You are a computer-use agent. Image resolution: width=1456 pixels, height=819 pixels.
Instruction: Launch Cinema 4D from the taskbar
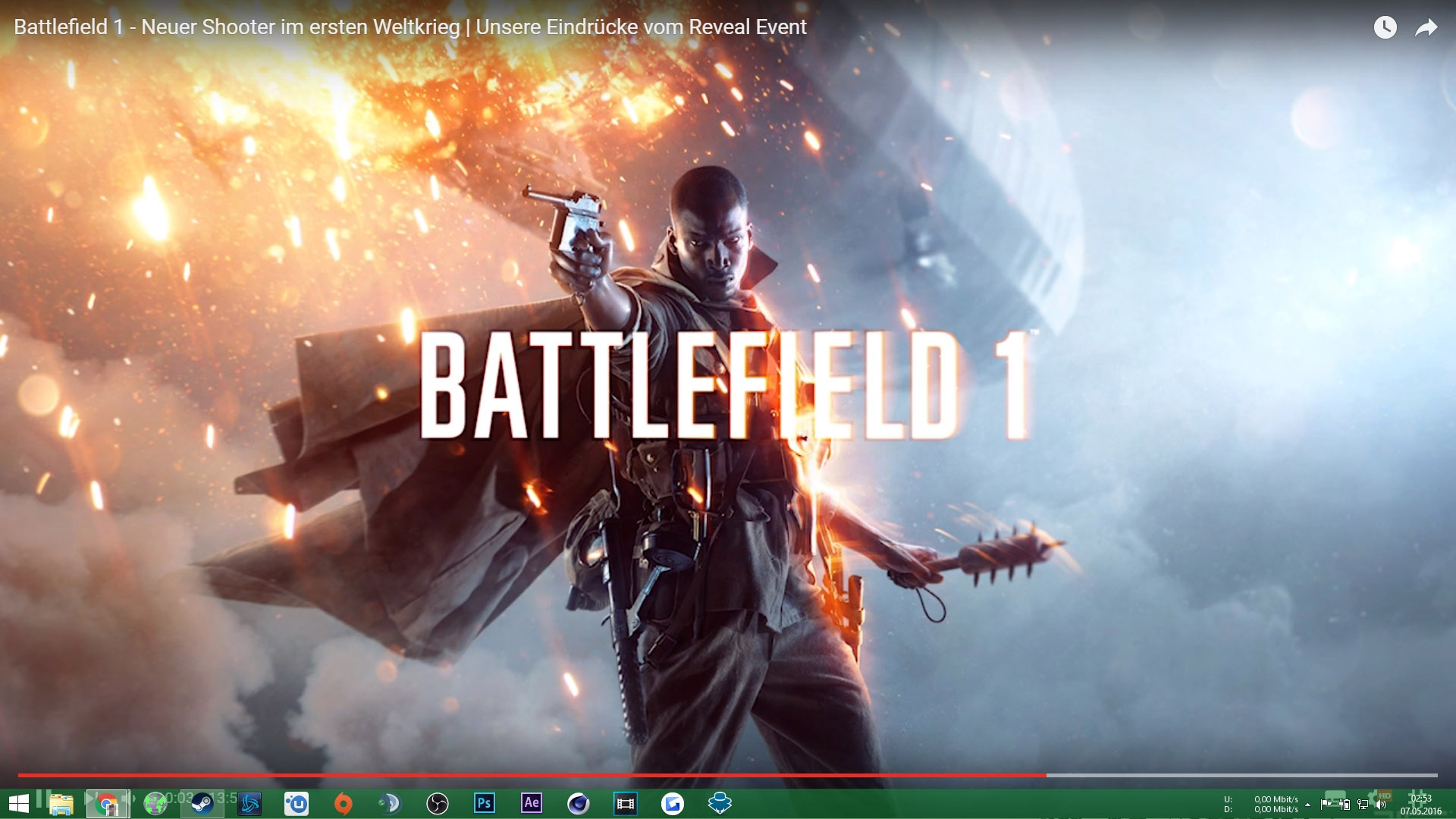[x=579, y=803]
